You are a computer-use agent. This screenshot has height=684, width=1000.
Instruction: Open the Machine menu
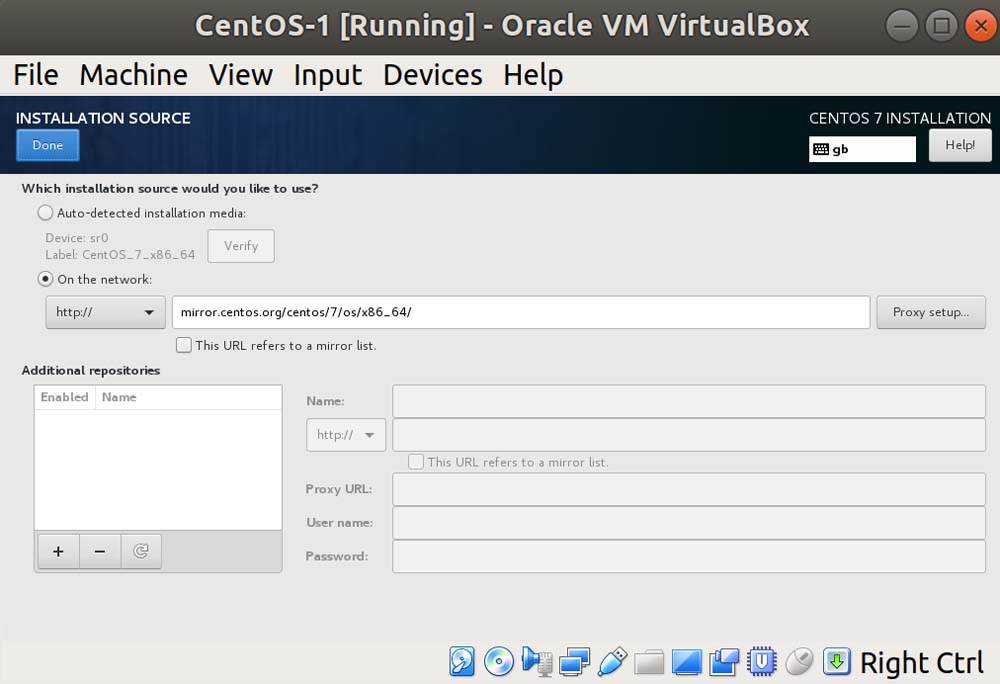(x=133, y=75)
